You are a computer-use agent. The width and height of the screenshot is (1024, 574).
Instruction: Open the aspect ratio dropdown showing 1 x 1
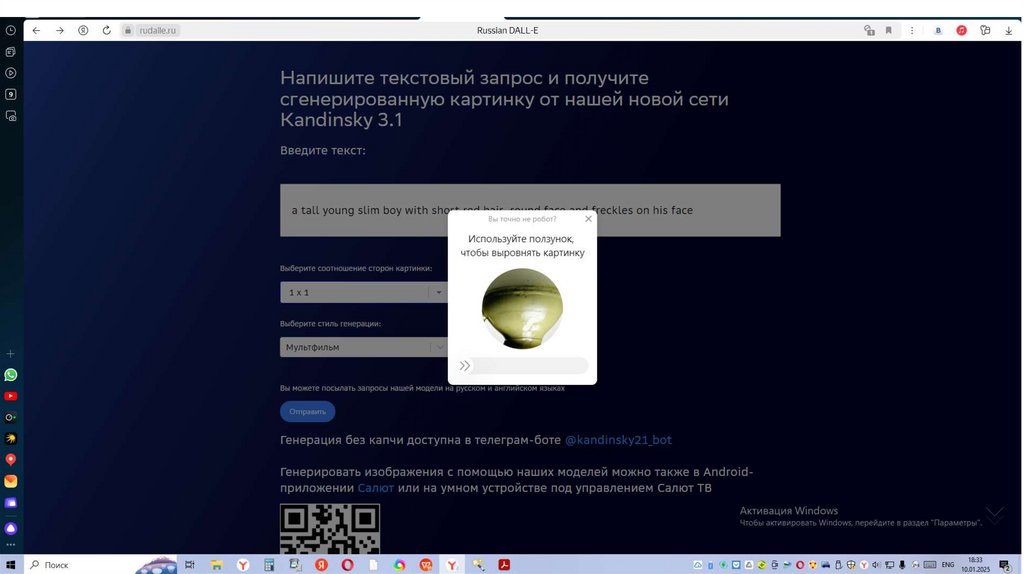[363, 293]
